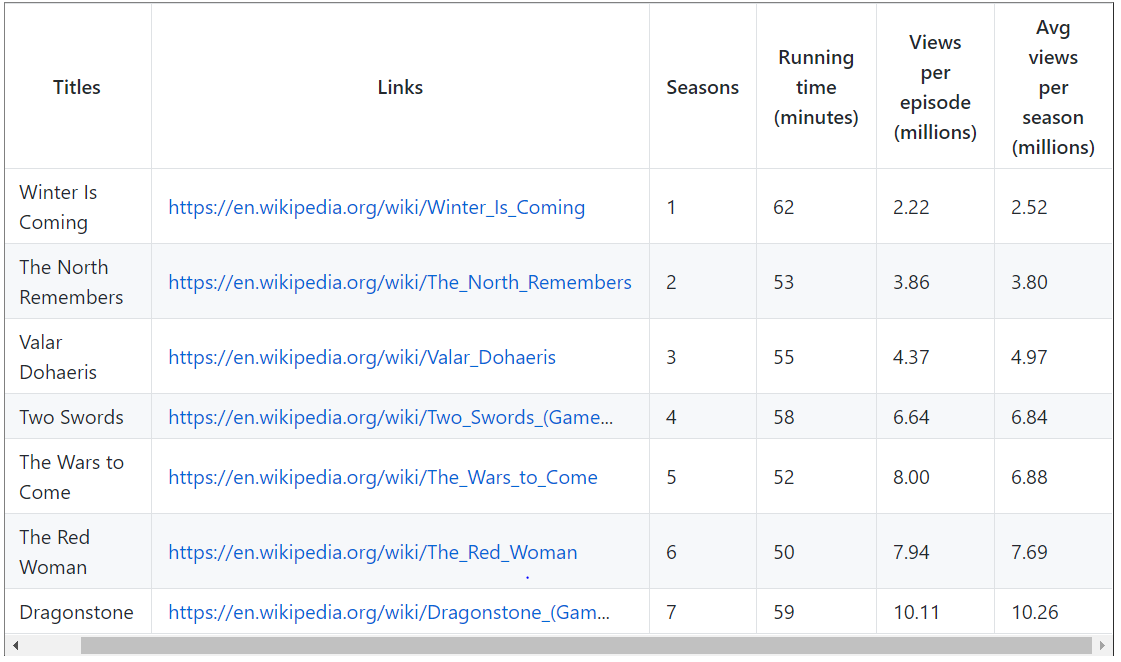Open the truncated Two_Swords Wikipedia link
Image resolution: width=1121 pixels, height=662 pixels.
(x=390, y=418)
